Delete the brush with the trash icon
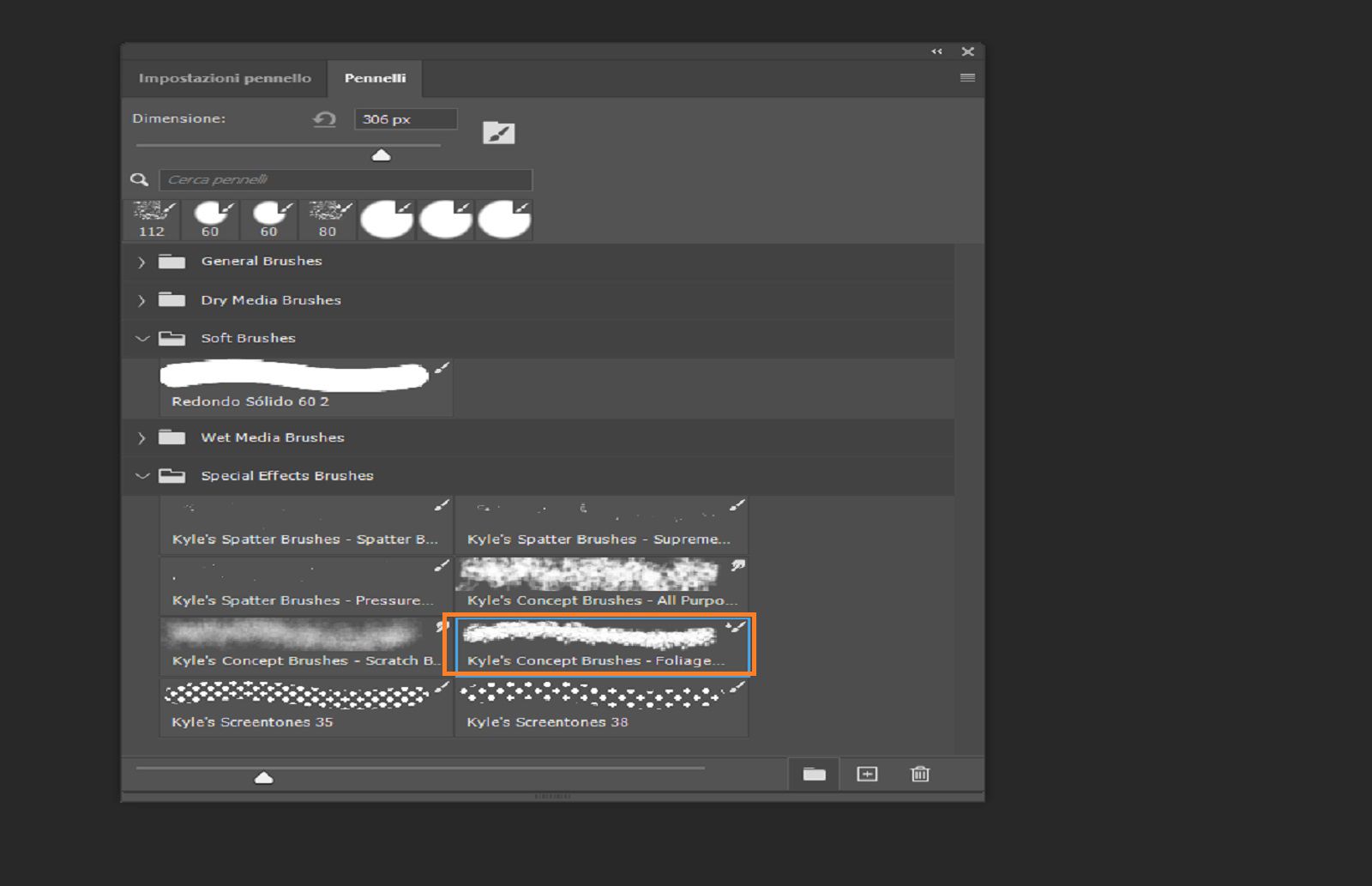This screenshot has width=1372, height=886. (920, 774)
